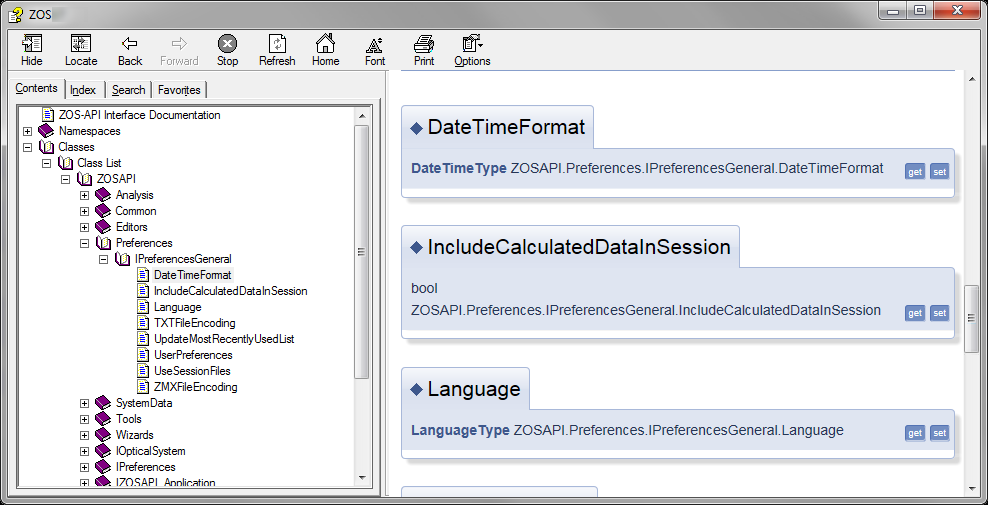
Task: Print the current topic
Action: (424, 44)
